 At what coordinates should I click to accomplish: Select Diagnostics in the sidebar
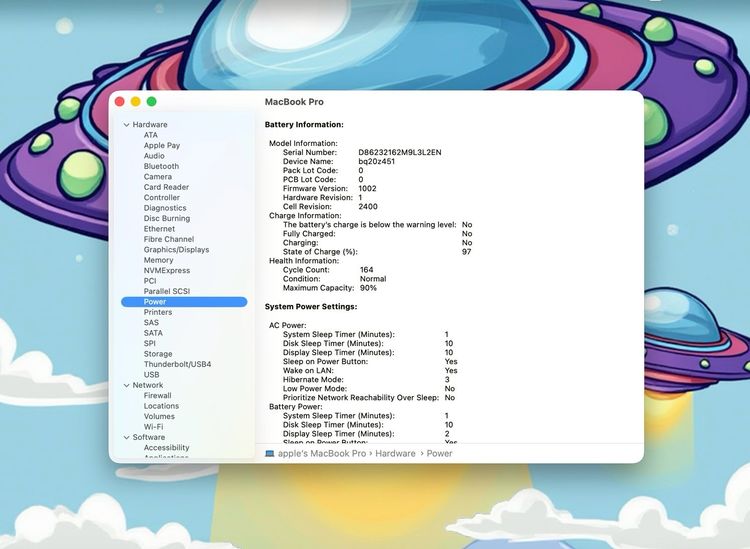[x=165, y=208]
